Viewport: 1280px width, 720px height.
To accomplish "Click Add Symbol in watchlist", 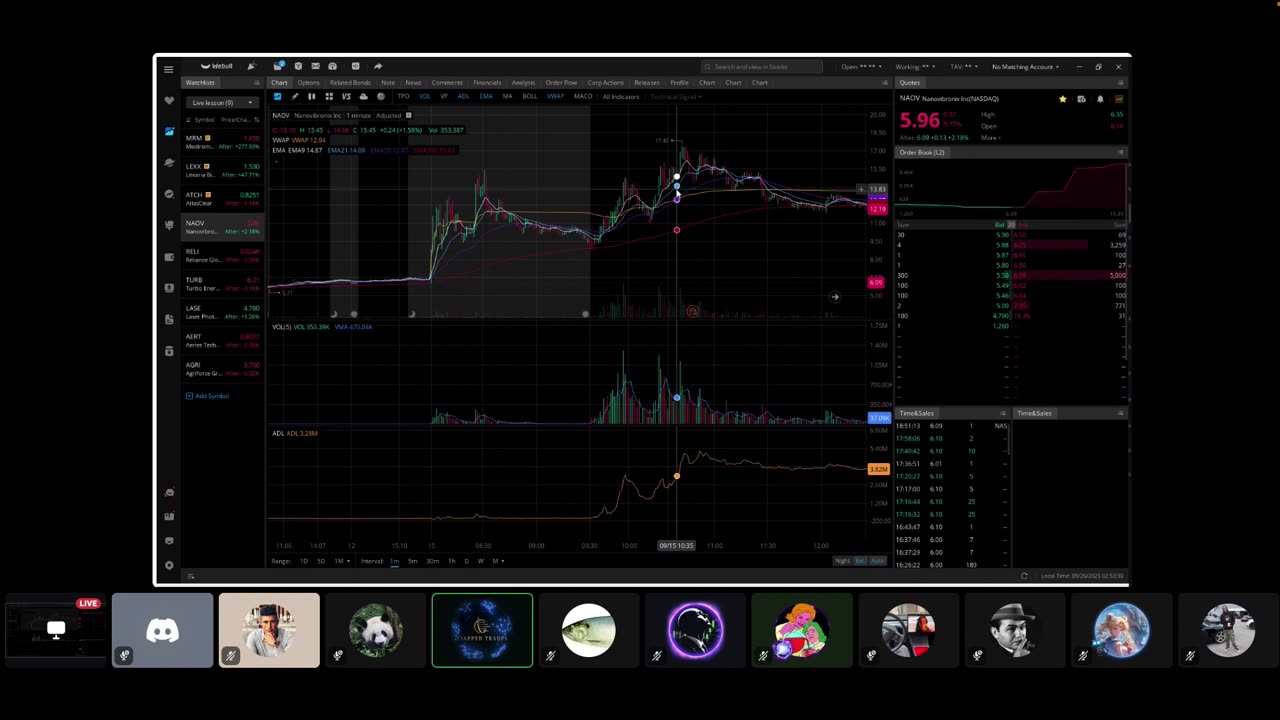I will pos(208,396).
